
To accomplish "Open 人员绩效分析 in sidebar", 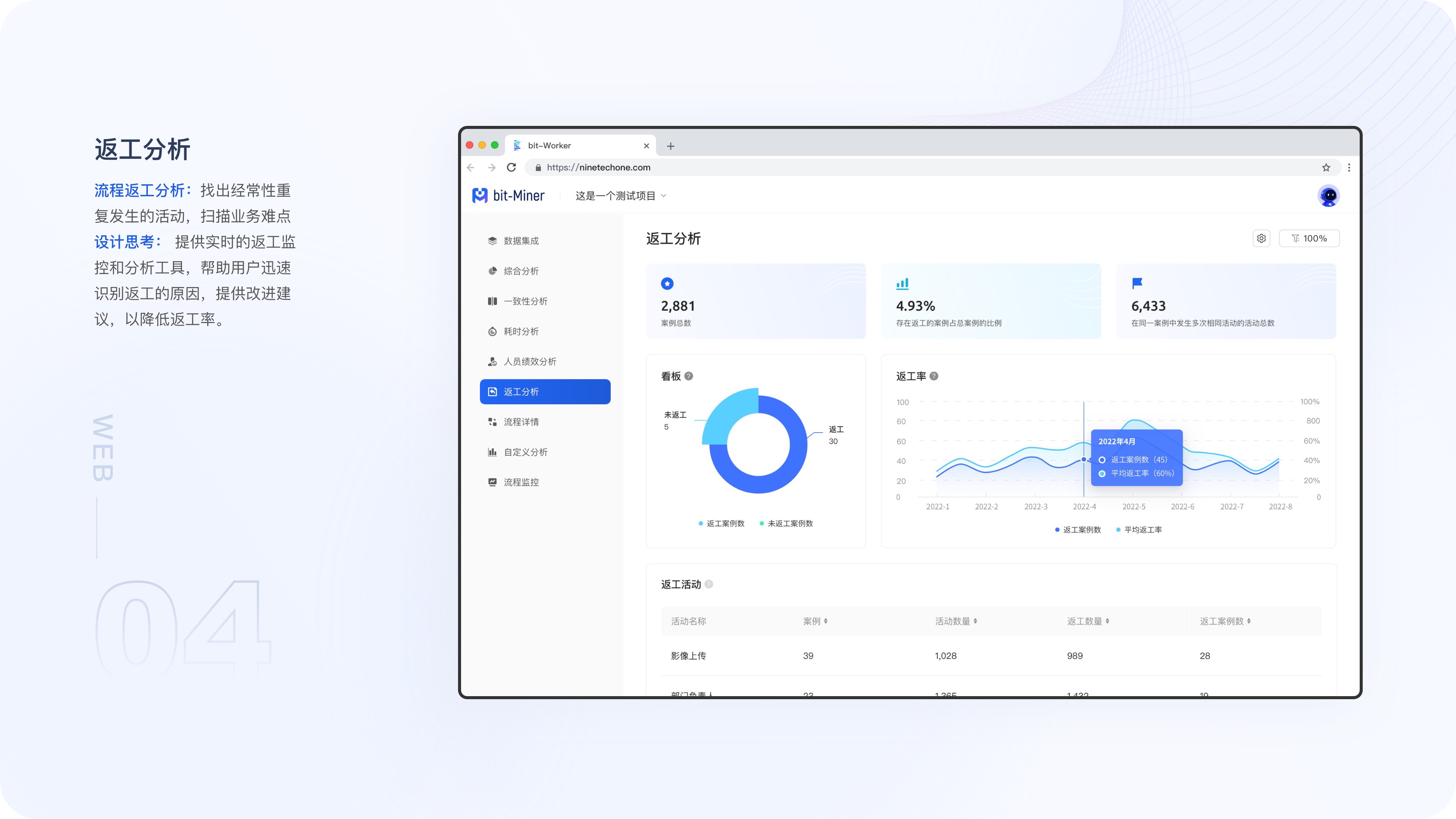I will click(545, 362).
